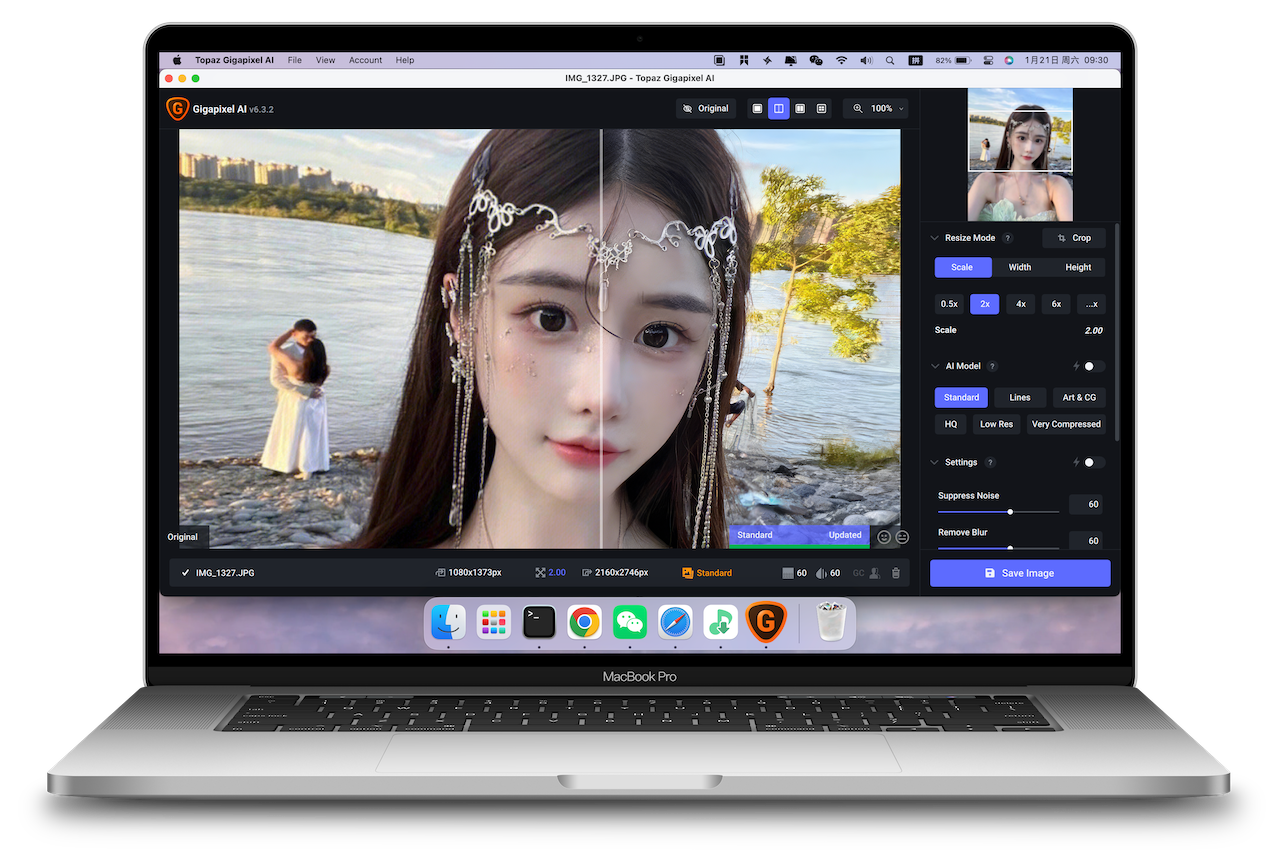This screenshot has width=1280, height=858.
Task: Click Settings help question mark
Action: [990, 462]
